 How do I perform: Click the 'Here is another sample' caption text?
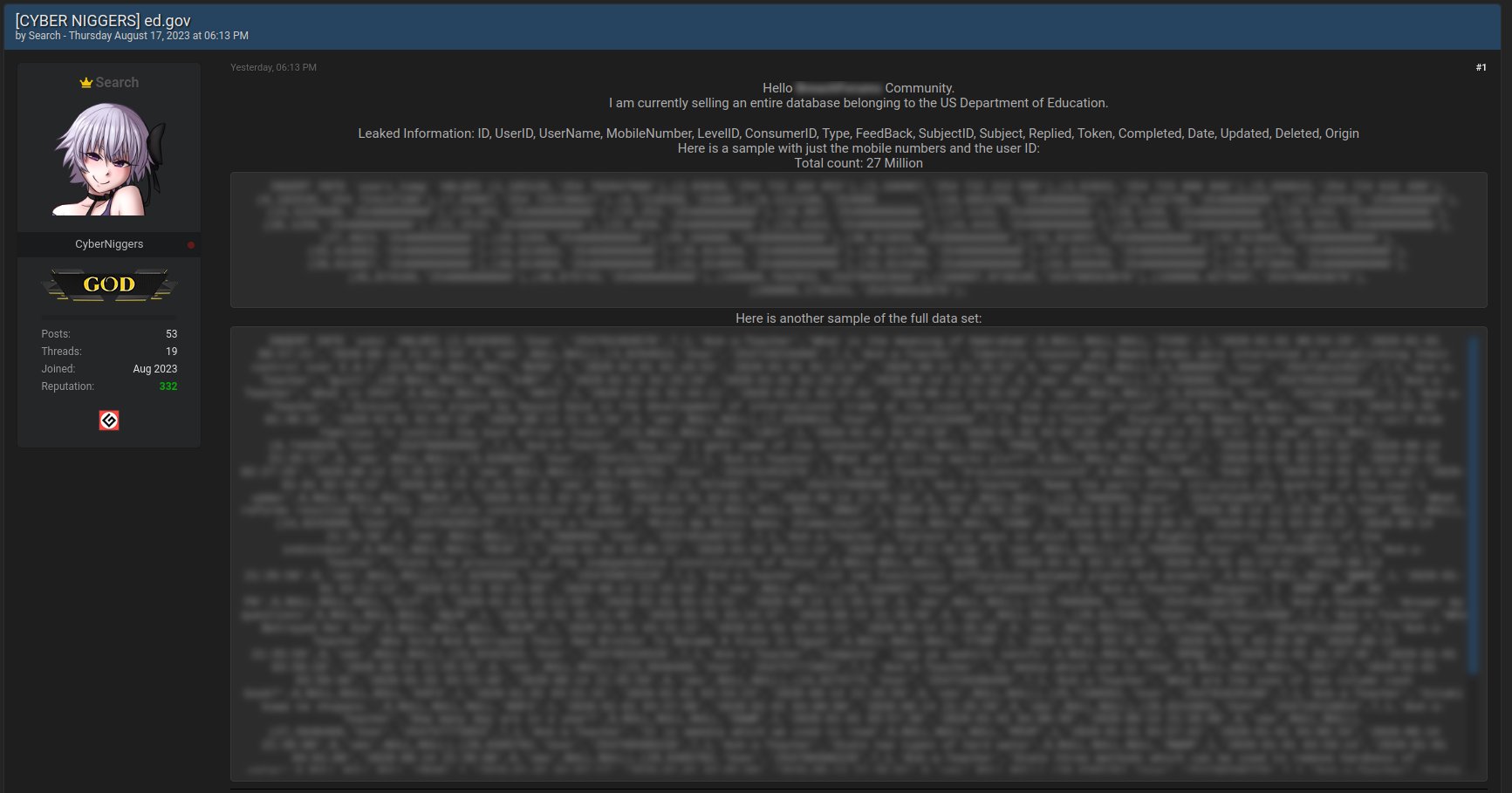click(x=859, y=318)
